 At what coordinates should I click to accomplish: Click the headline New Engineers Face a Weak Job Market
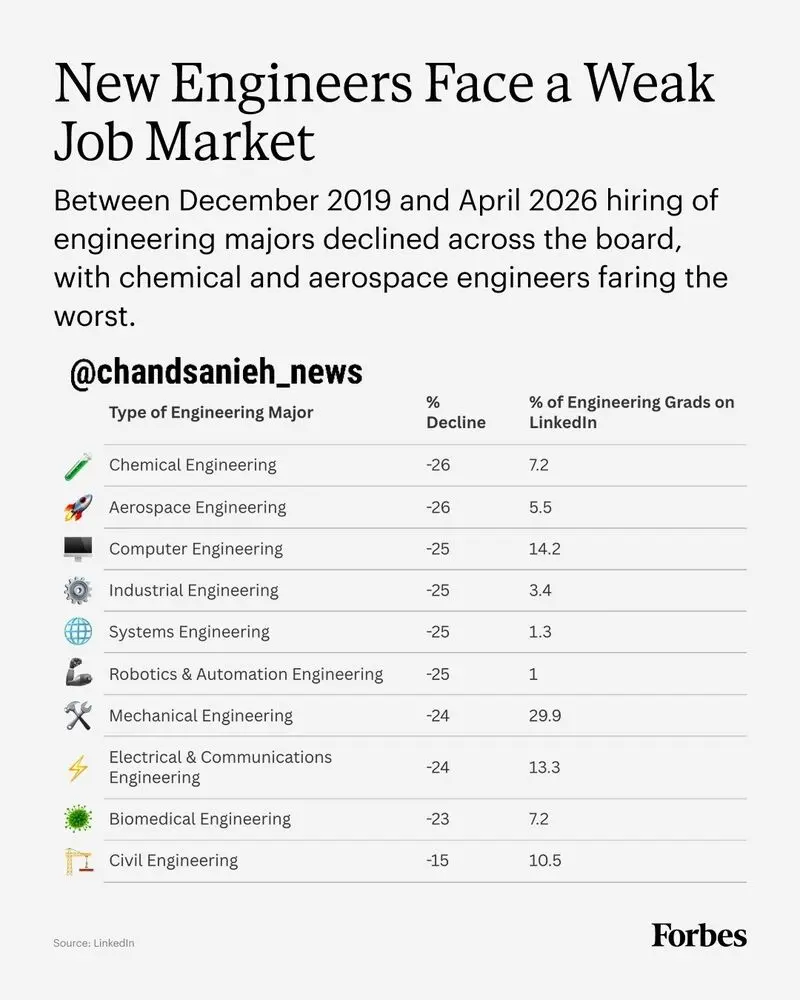click(x=383, y=112)
